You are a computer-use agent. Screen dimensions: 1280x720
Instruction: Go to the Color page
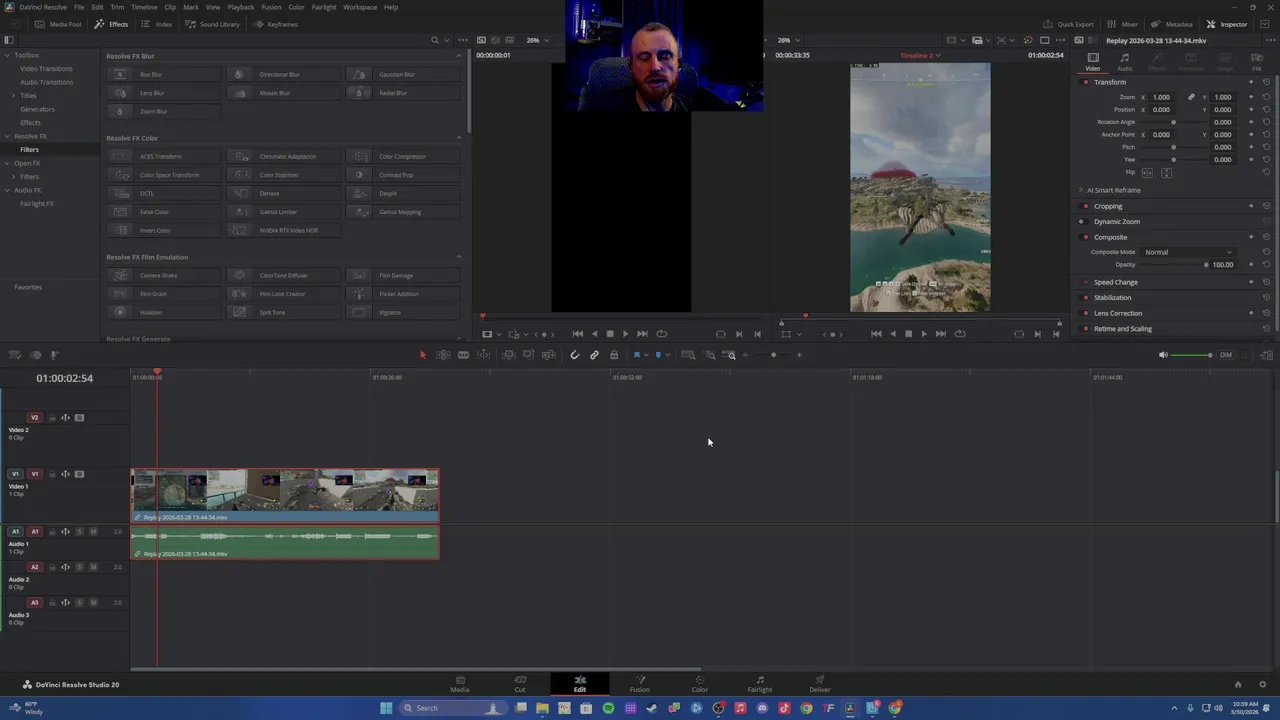(700, 684)
